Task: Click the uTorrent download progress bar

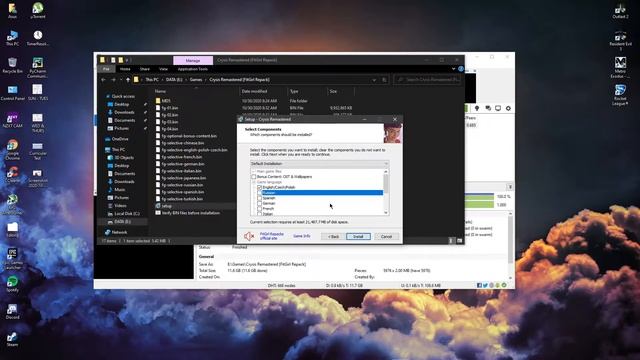Action: tap(479, 197)
